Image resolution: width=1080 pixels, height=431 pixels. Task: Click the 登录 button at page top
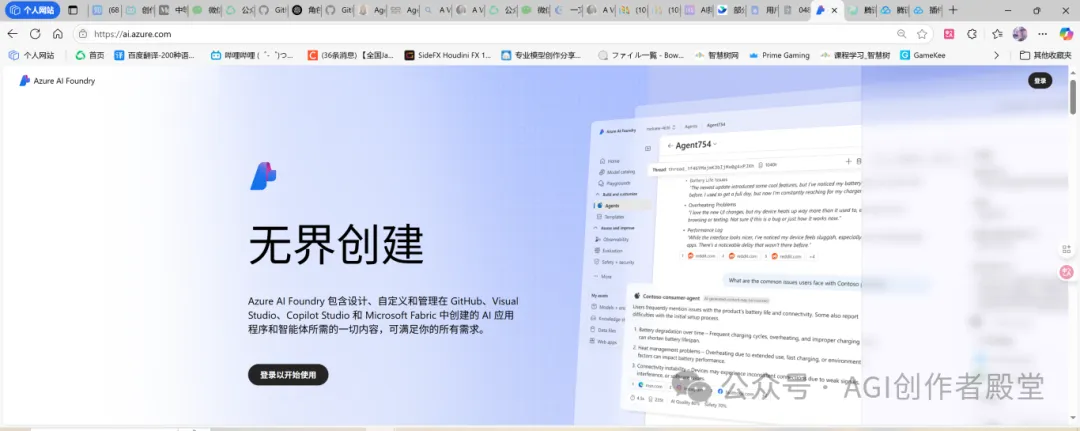click(1040, 81)
